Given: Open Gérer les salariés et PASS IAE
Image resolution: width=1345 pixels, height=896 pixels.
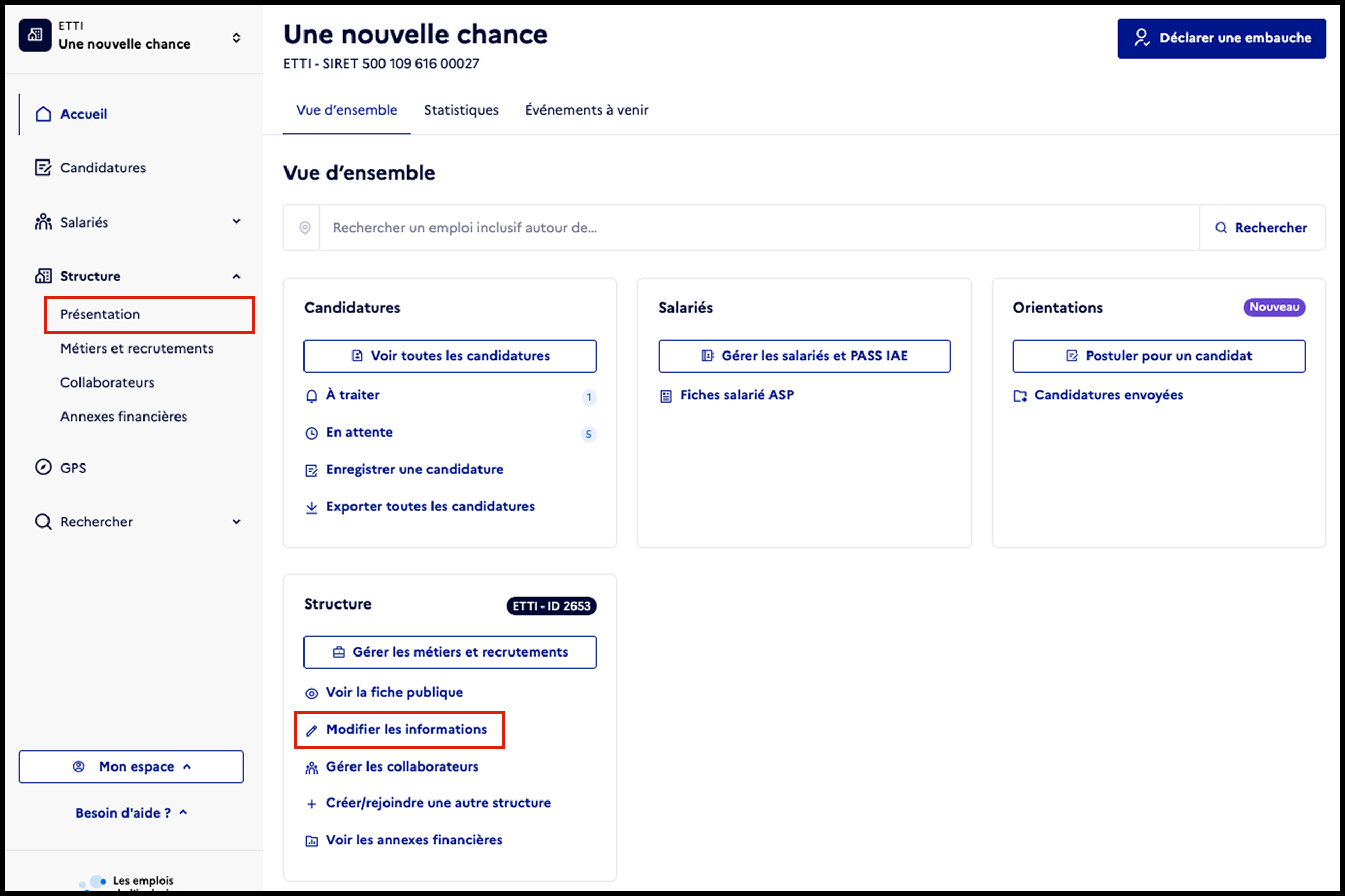Looking at the screenshot, I should click(804, 356).
